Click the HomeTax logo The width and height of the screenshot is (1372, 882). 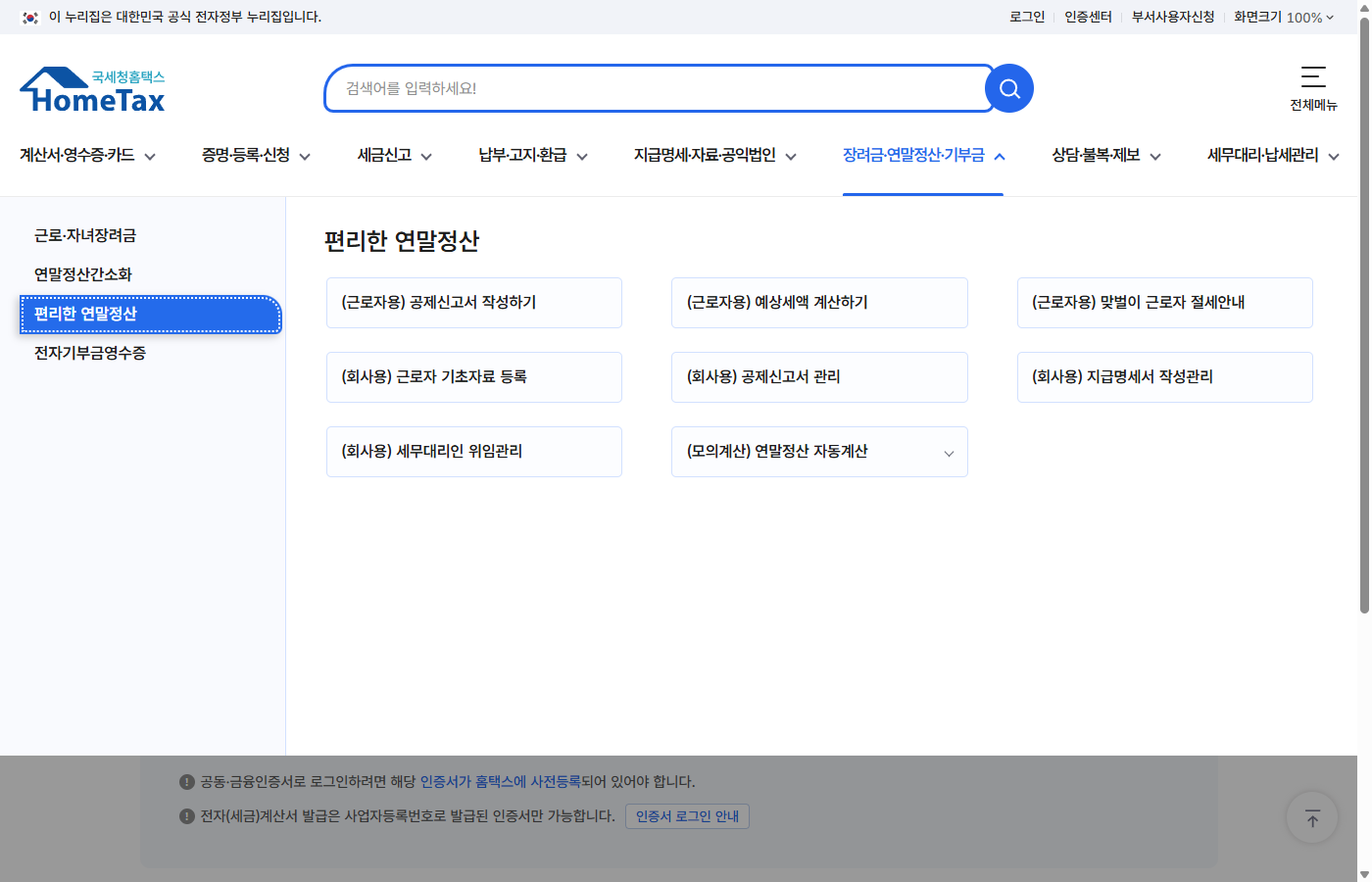pyautogui.click(x=91, y=88)
